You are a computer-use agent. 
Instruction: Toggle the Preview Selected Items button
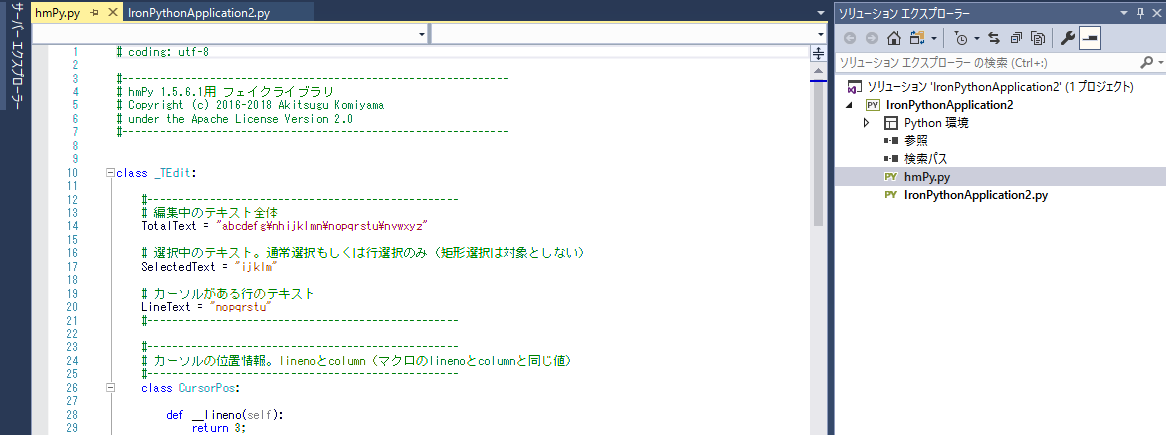[1089, 38]
